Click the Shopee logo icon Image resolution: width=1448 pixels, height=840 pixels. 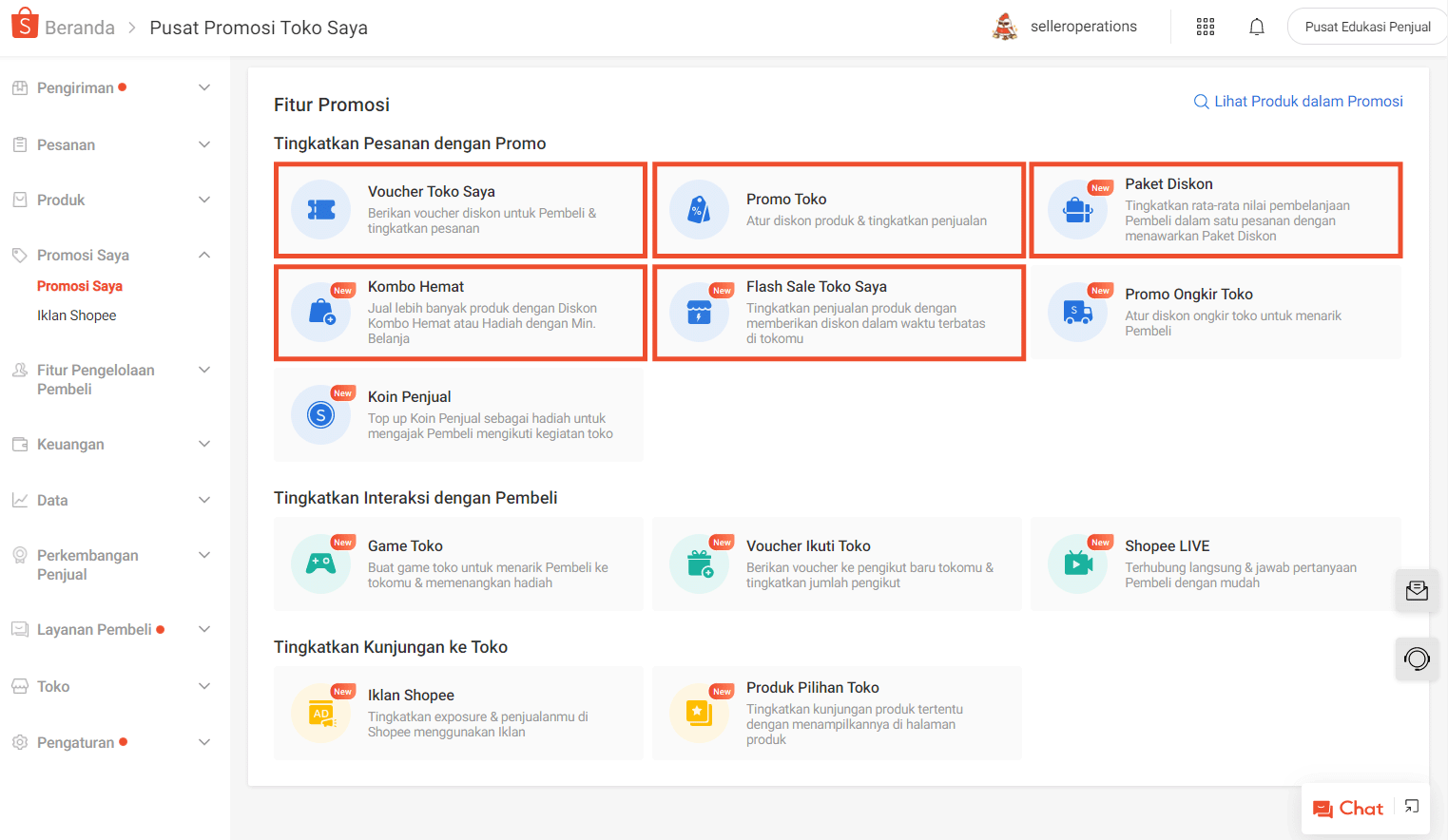25,25
